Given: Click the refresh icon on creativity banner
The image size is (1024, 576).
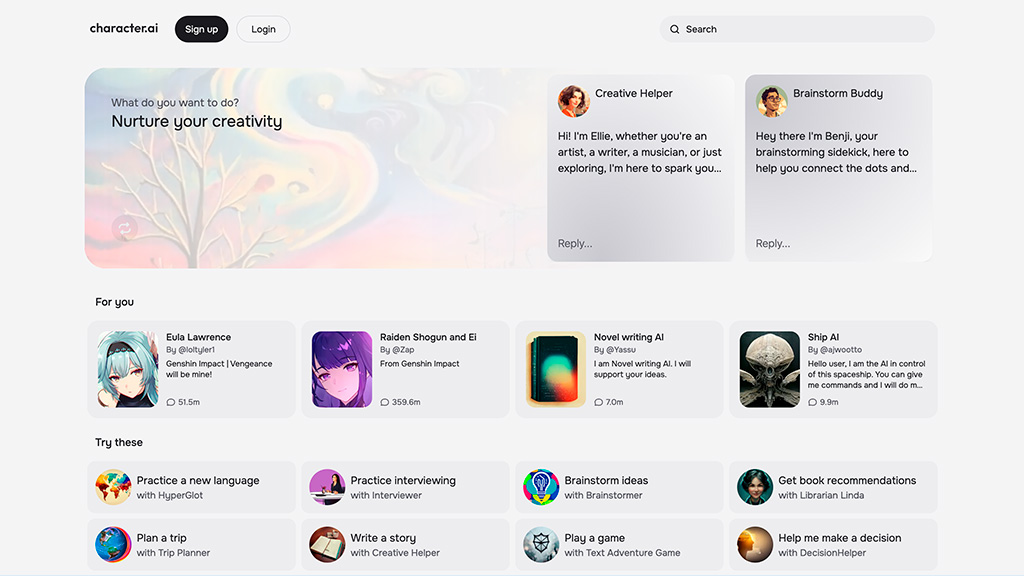Looking at the screenshot, I should coord(124,228).
